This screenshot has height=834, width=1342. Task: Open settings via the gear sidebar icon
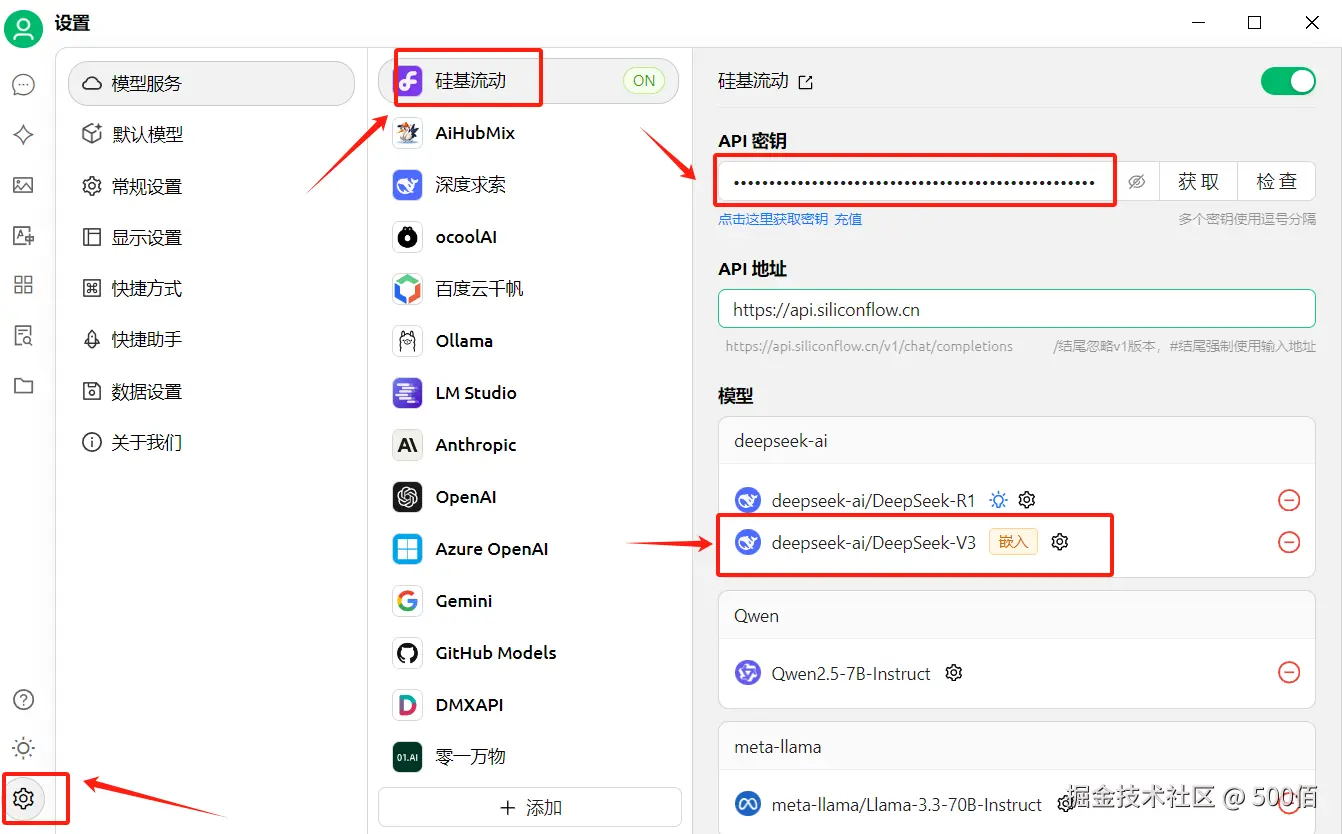coord(24,798)
